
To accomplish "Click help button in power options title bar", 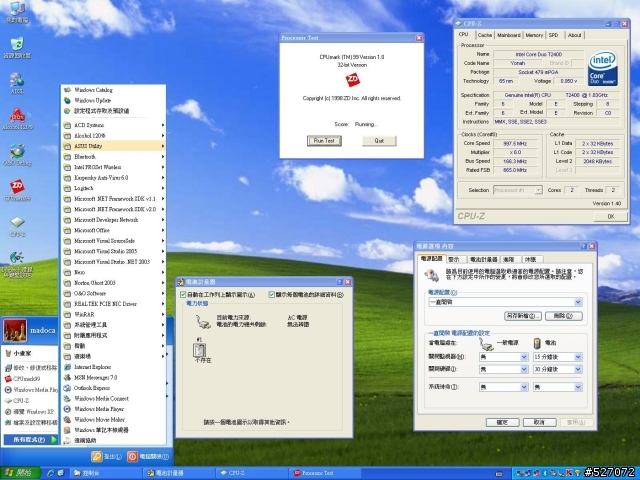I will tap(584, 247).
